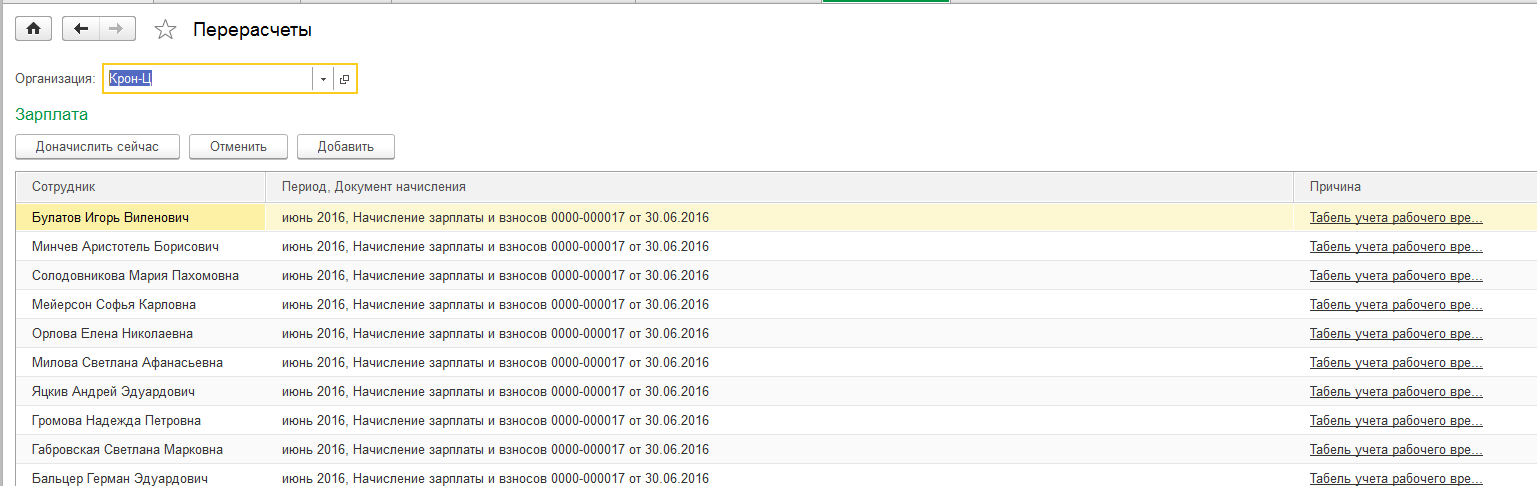This screenshot has height=486, width=1537.
Task: Select employee Яцкив Андрей Эдуардович
Action: tap(113, 391)
